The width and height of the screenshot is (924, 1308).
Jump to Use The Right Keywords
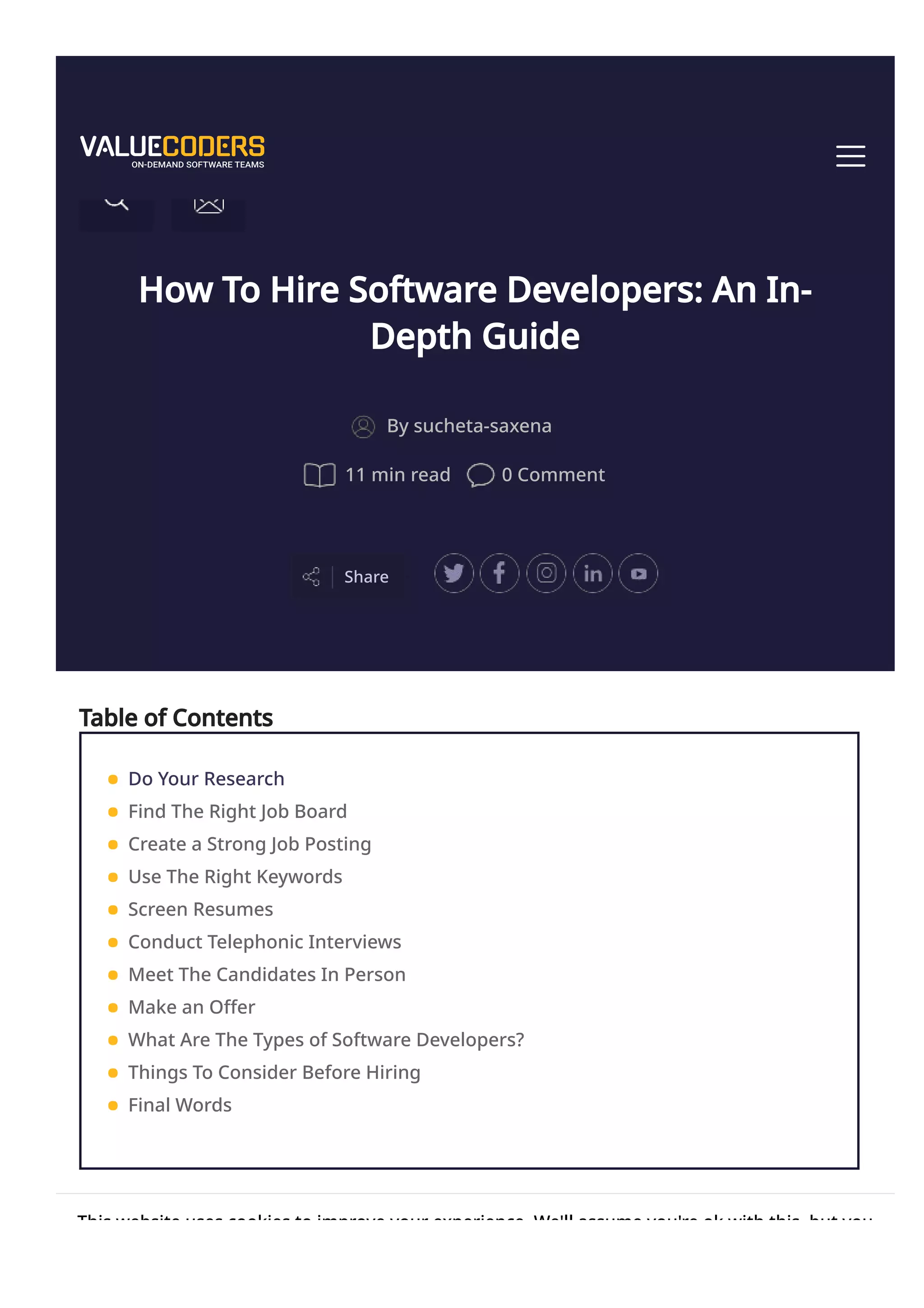[x=235, y=877]
